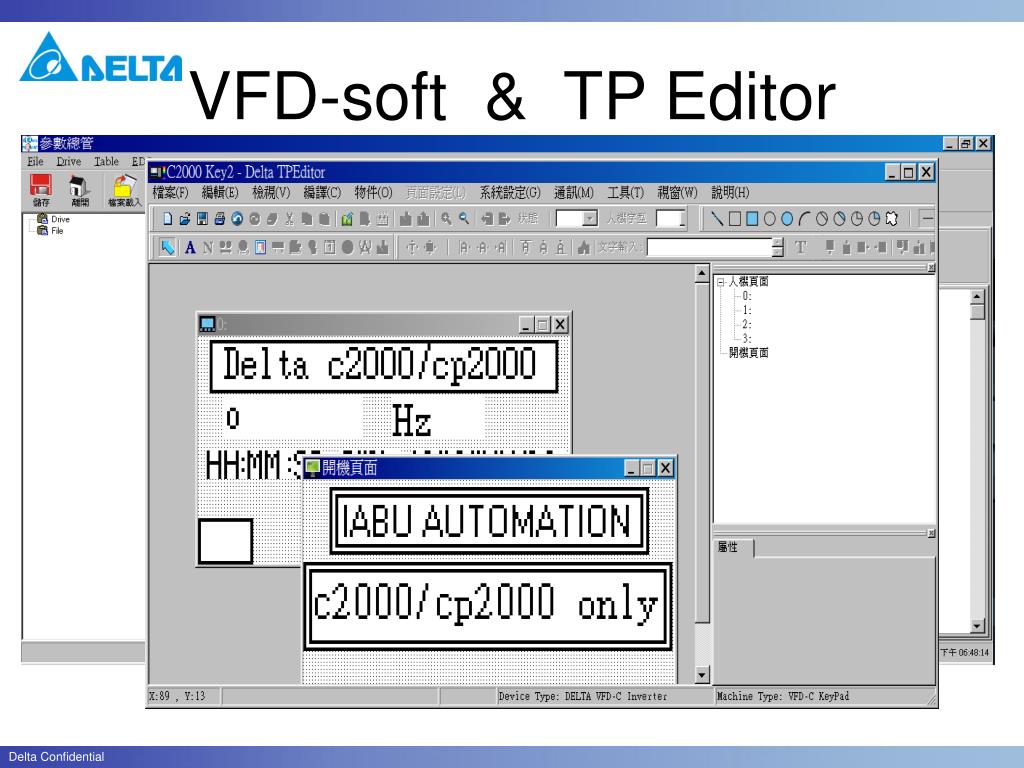The width and height of the screenshot is (1024, 768).
Task: Open the 說明(H) help menu
Action: coord(730,193)
